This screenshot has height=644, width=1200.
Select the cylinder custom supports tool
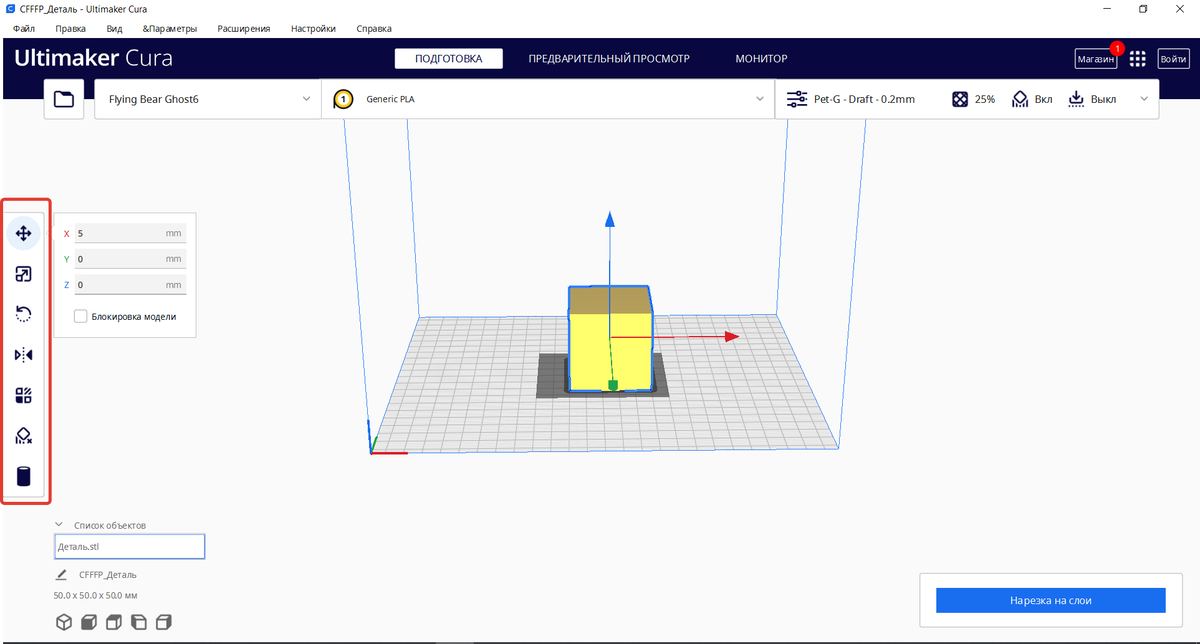pyautogui.click(x=24, y=476)
